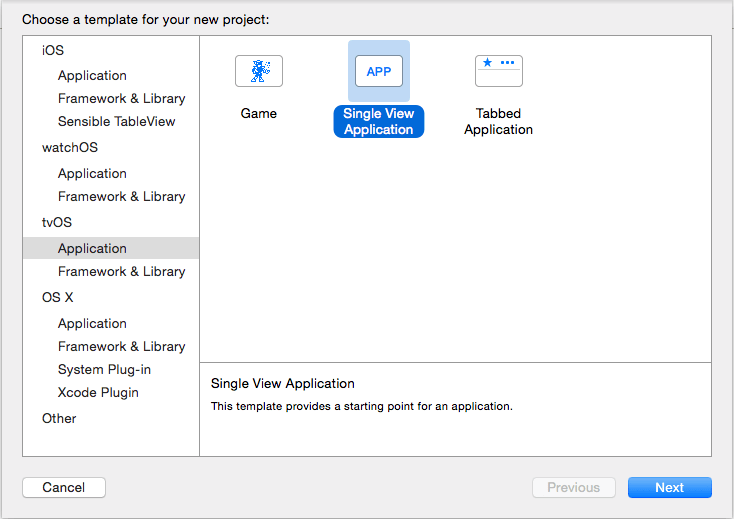Viewport: 734px width, 519px height.
Task: Select the Game template icon
Action: pos(259,71)
